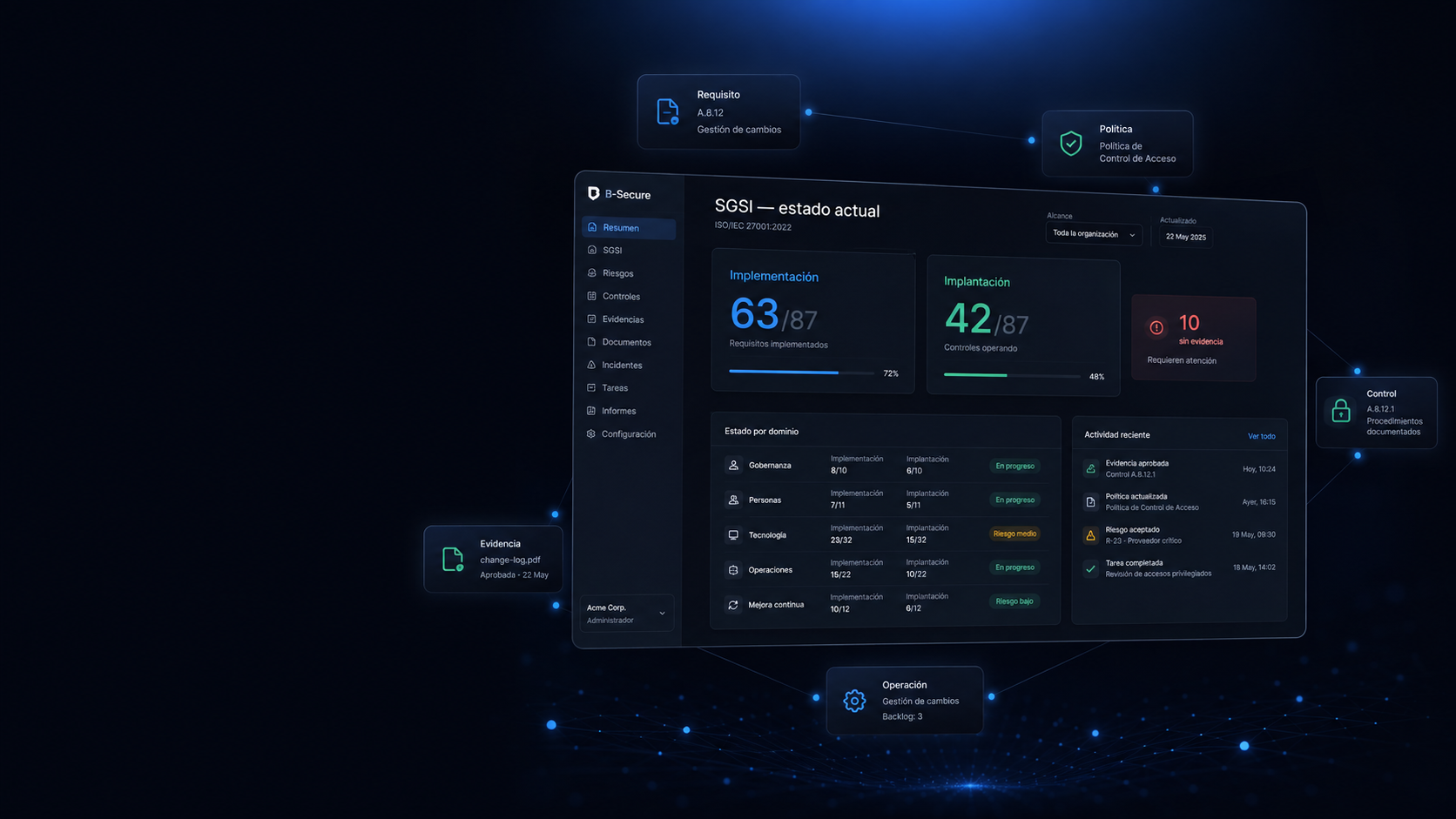Open the Resumen sidebar item
Viewport: 1456px width, 819px height.
pyautogui.click(x=629, y=228)
